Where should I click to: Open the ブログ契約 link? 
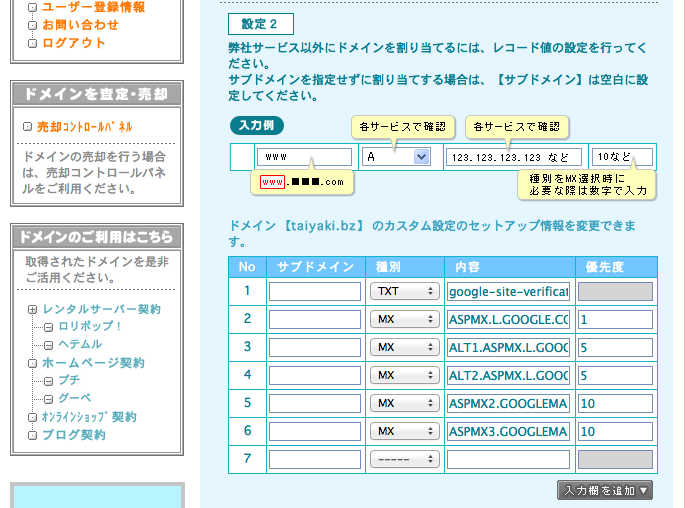coord(74,435)
